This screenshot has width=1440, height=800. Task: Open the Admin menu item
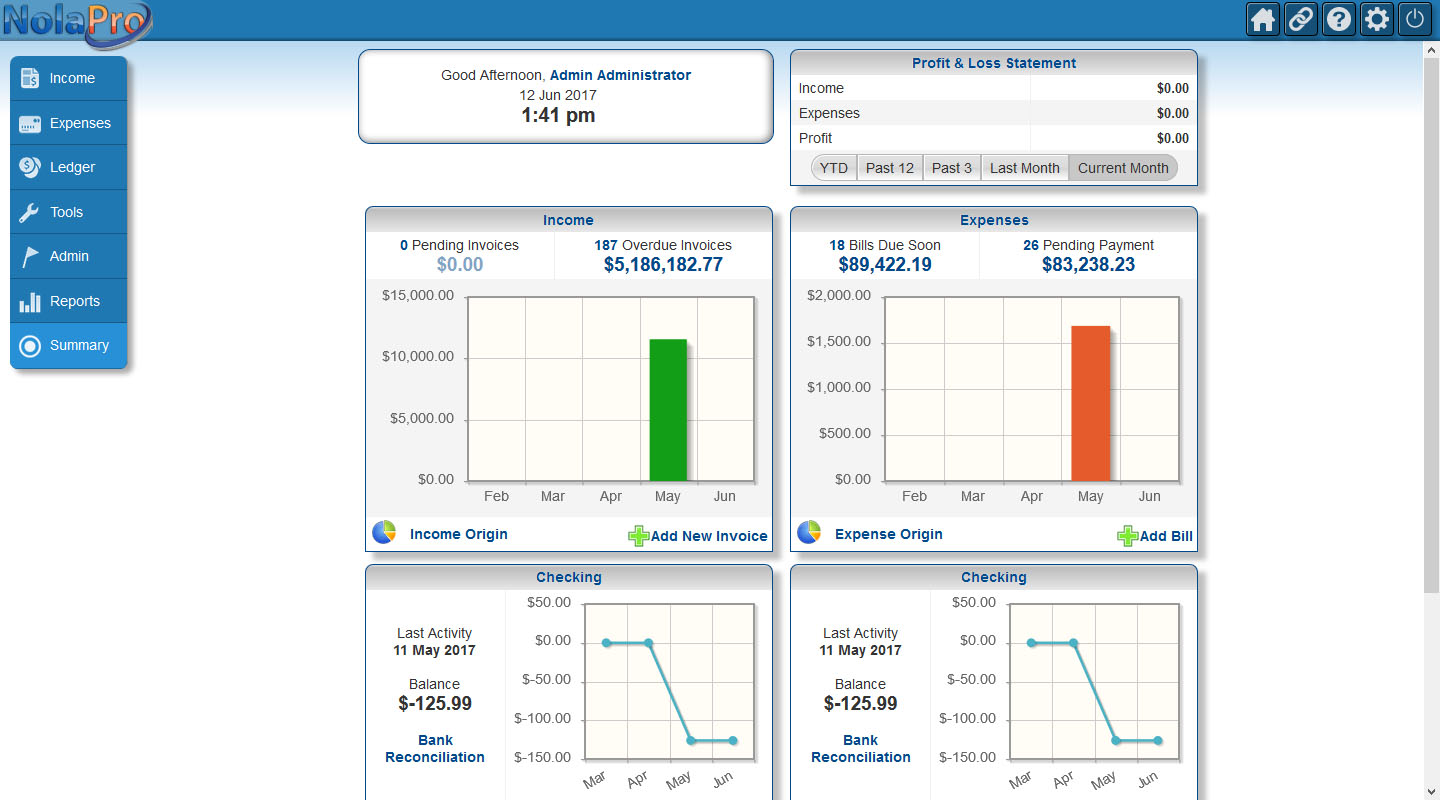point(69,256)
